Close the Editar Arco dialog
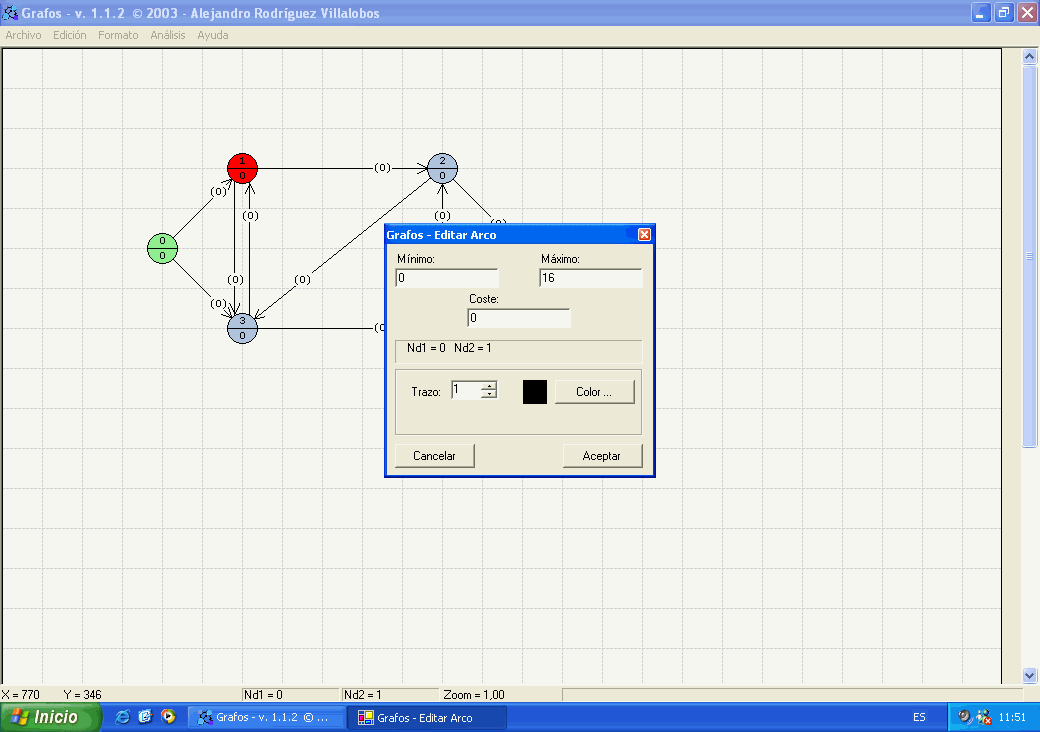Viewport: 1040px width, 732px height. (x=644, y=235)
